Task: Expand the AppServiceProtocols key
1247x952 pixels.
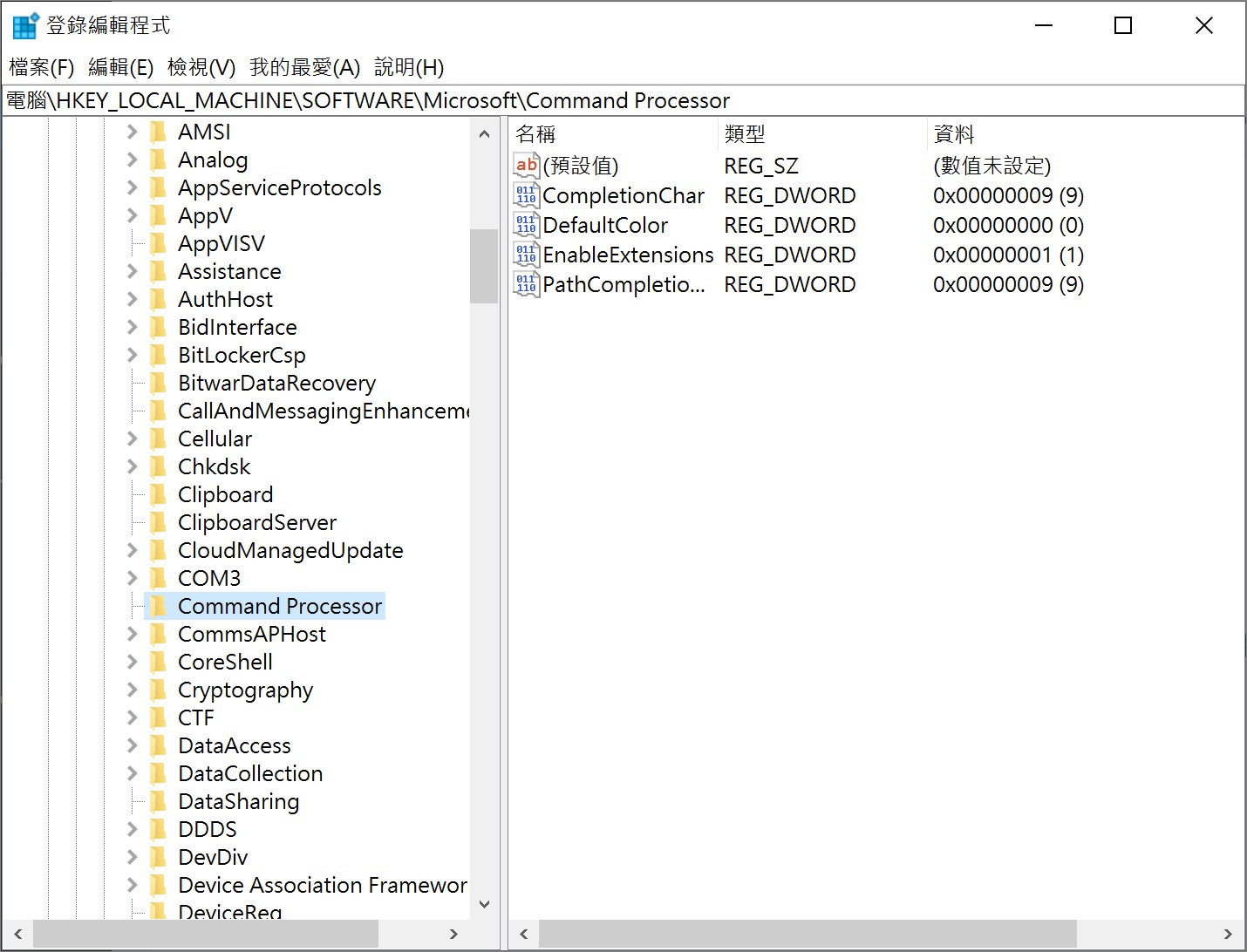Action: pos(132,187)
